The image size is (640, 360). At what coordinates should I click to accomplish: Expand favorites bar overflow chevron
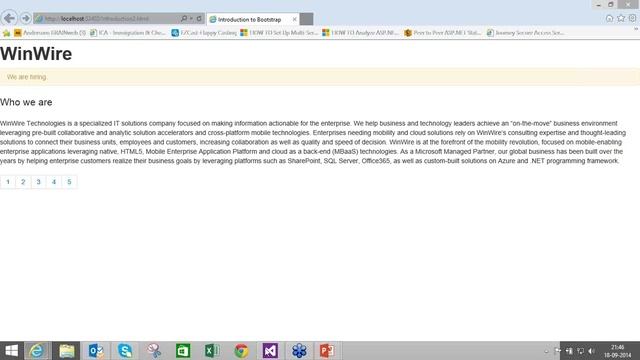point(636,29)
